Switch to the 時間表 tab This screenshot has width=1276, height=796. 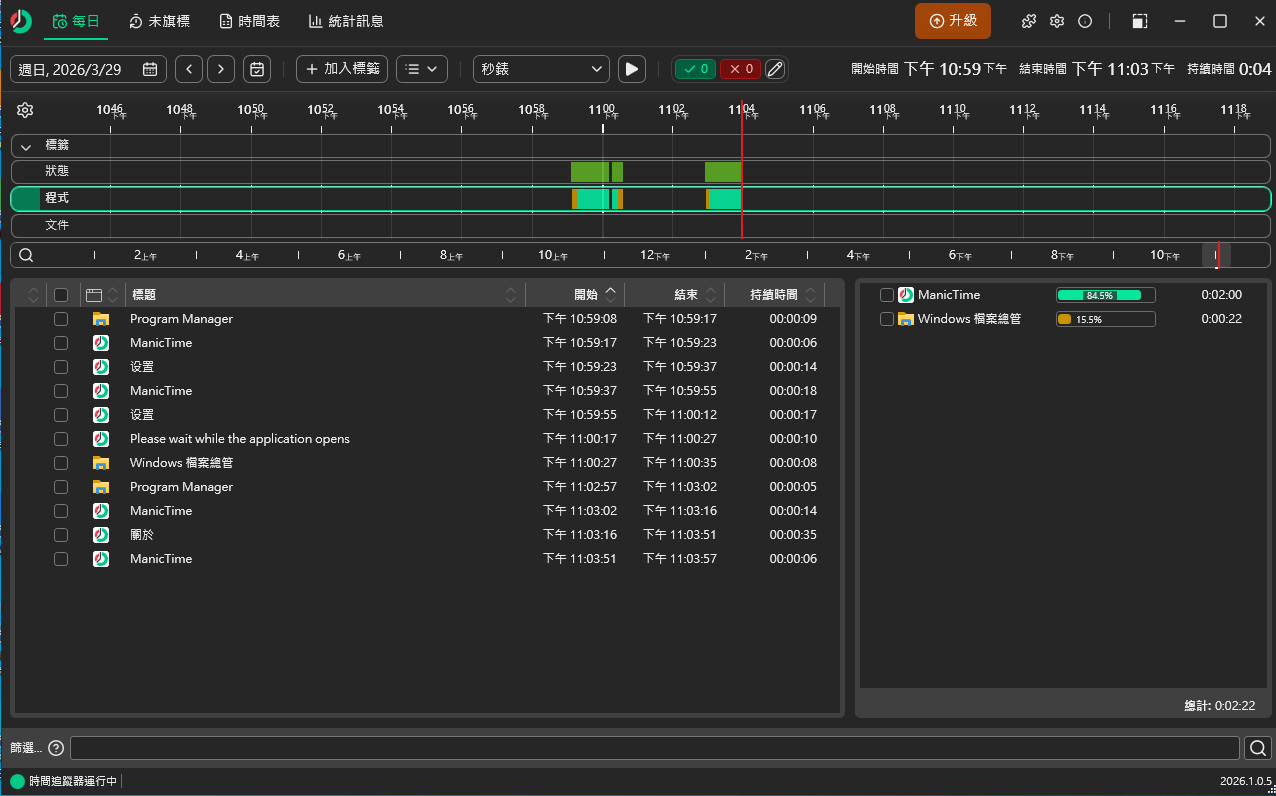click(248, 21)
